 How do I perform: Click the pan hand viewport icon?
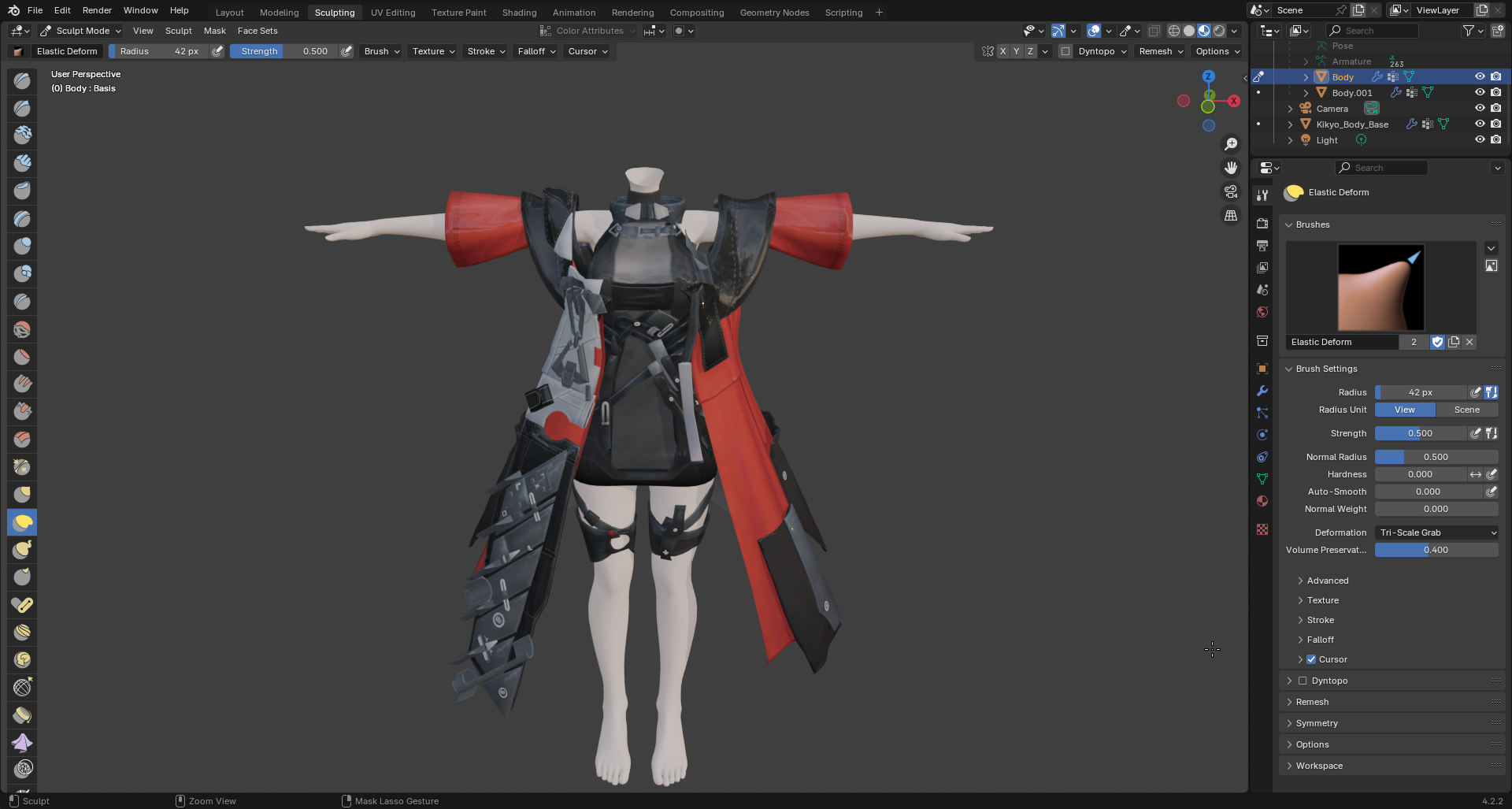[x=1231, y=168]
